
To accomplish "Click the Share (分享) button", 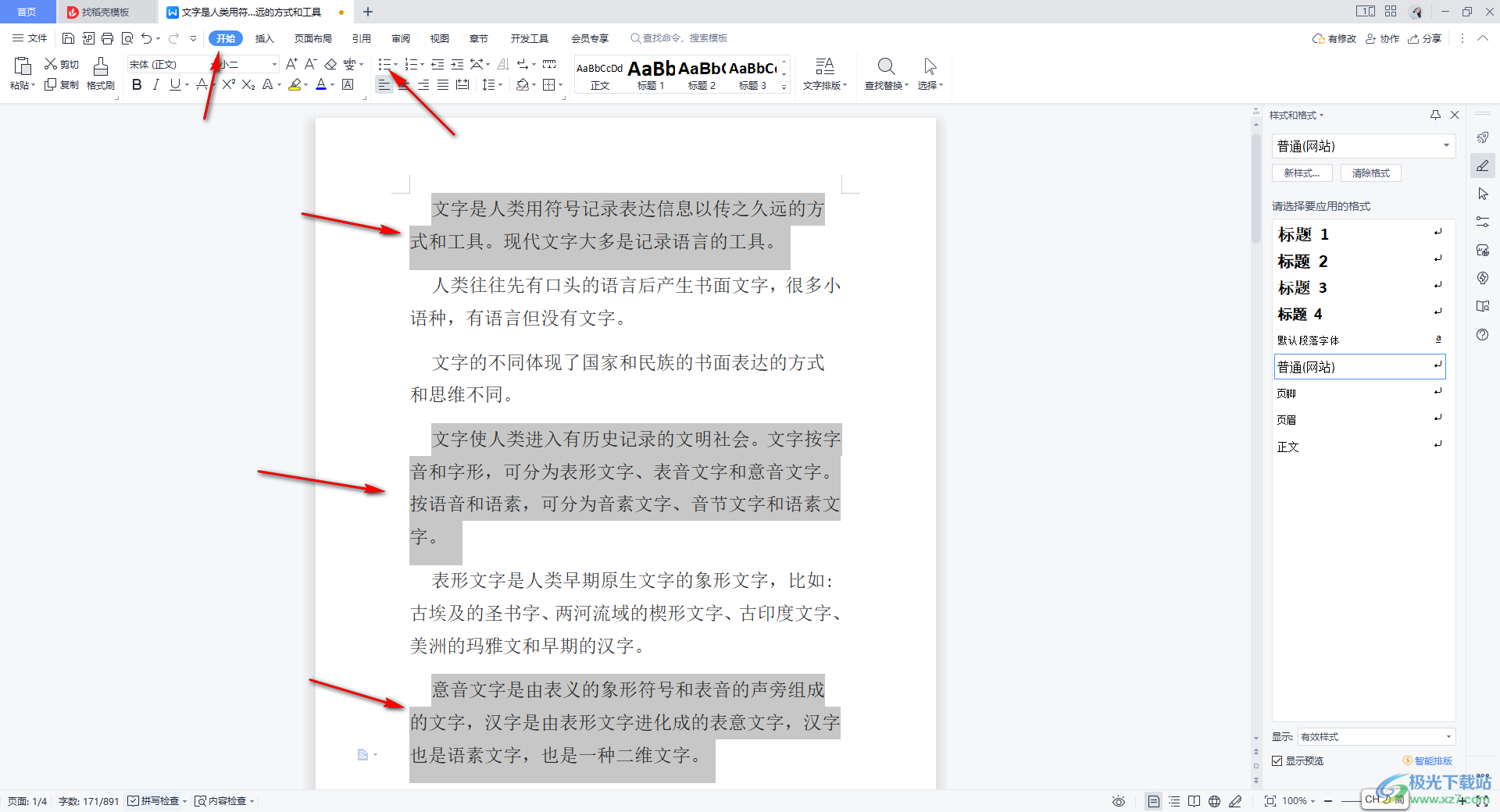I will coord(1425,38).
